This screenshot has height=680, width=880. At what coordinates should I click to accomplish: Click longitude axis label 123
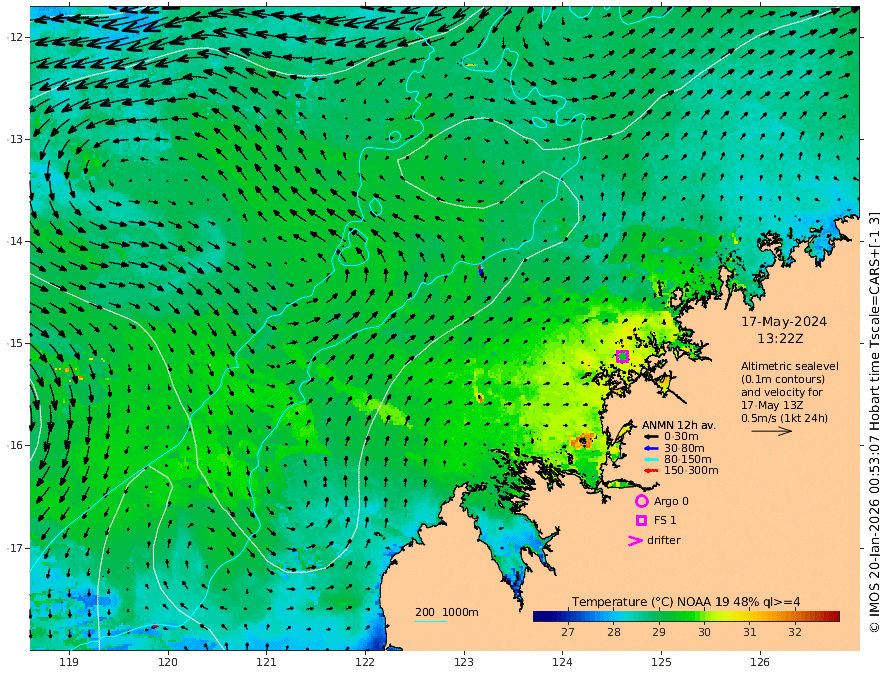(x=464, y=662)
